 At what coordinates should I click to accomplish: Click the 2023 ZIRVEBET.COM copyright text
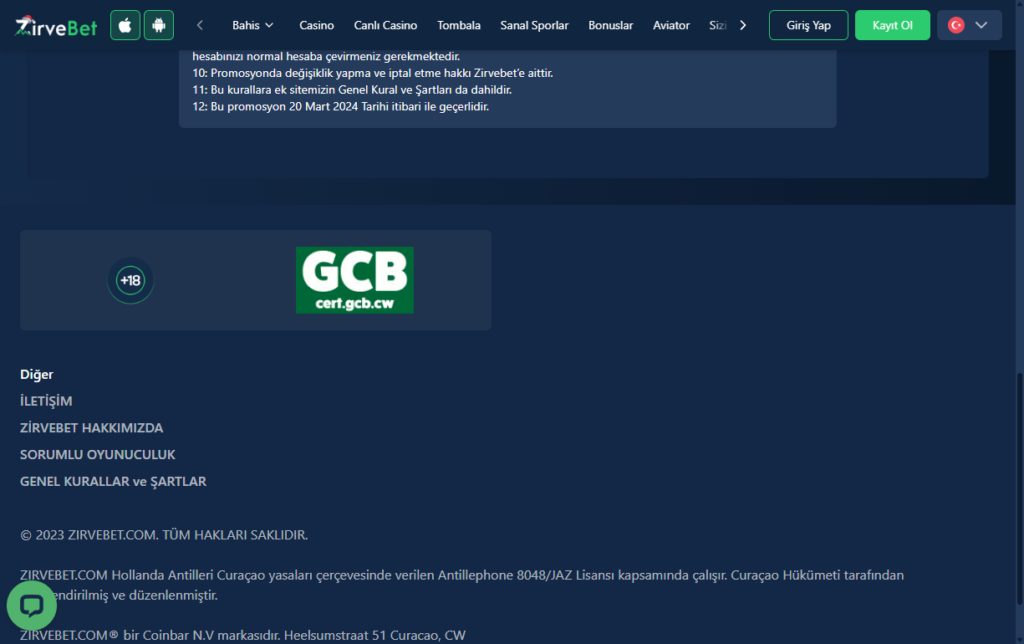point(164,535)
